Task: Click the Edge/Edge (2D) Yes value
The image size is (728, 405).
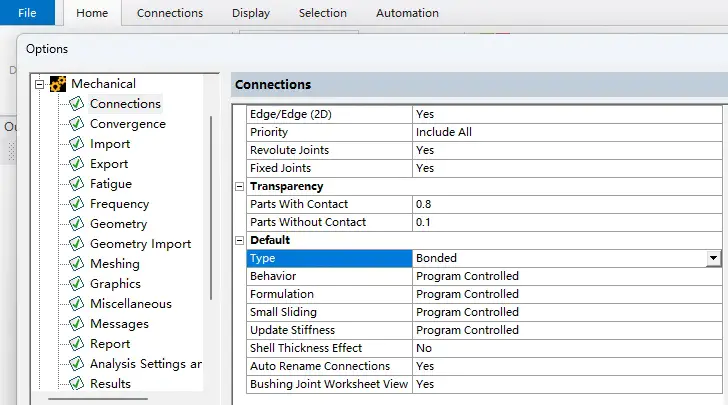Action: coord(567,114)
